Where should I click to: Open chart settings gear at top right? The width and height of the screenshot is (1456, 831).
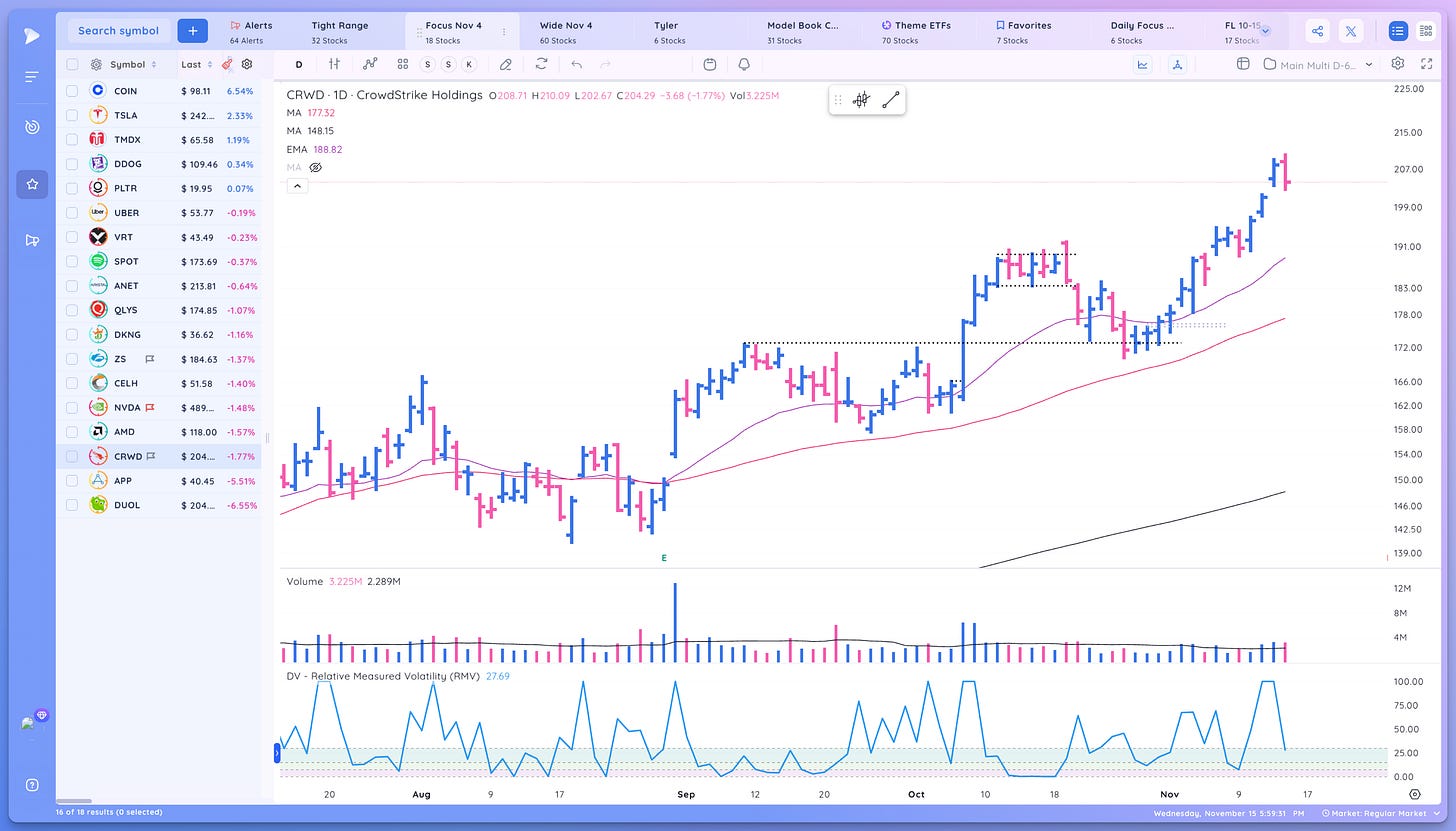tap(1398, 64)
